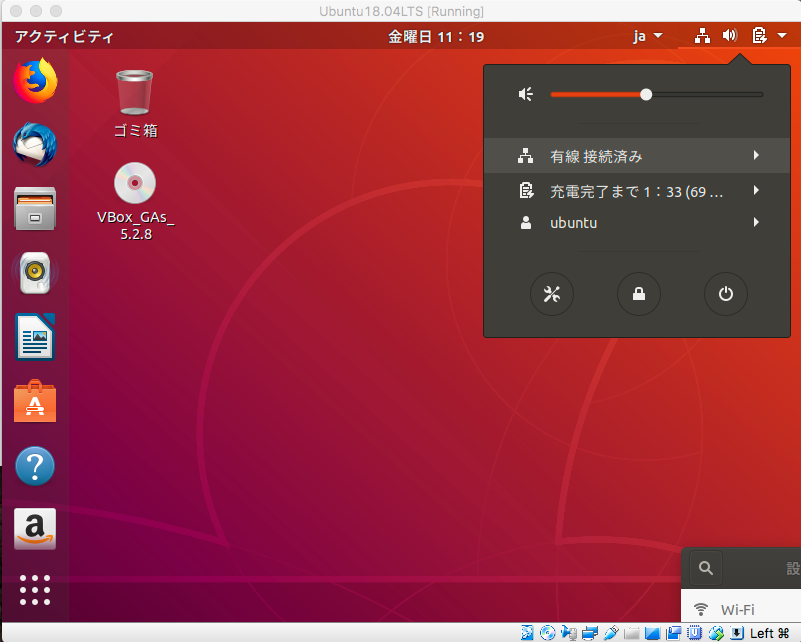Click VirtualBox audio status icon
Image resolution: width=801 pixels, height=642 pixels.
pyautogui.click(x=569, y=633)
